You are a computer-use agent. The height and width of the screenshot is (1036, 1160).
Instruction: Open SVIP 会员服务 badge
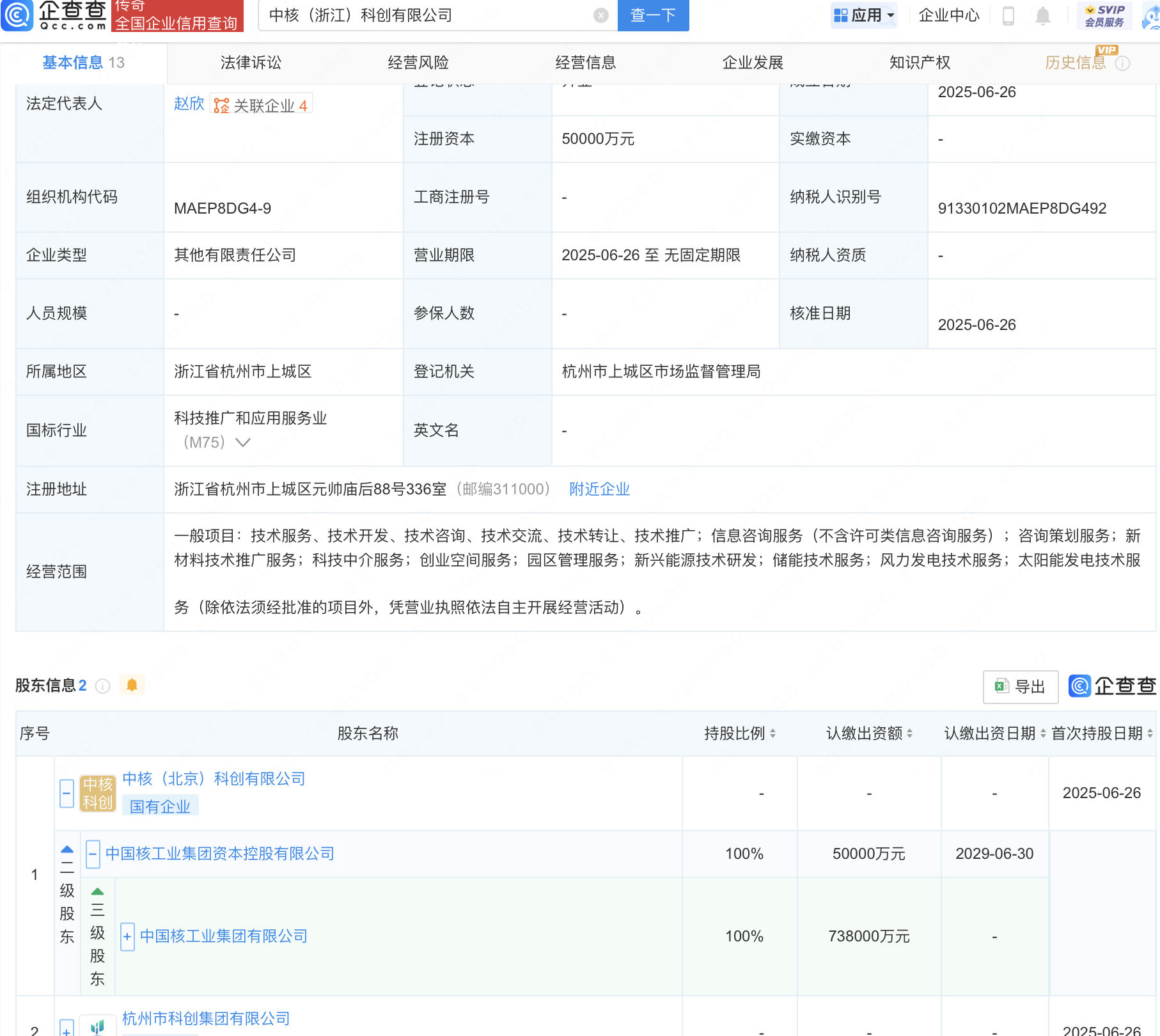1104,15
